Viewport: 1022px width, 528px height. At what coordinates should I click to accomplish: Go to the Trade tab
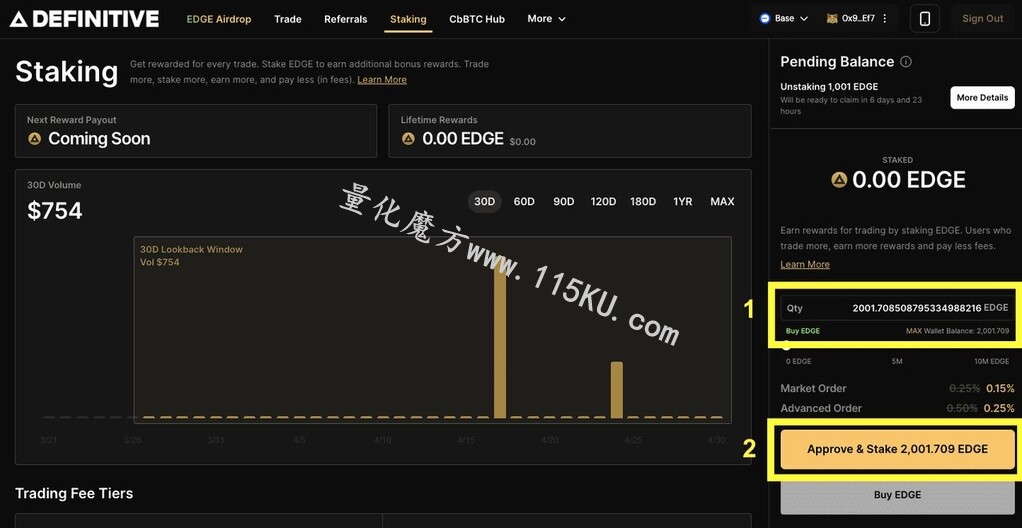pyautogui.click(x=287, y=19)
